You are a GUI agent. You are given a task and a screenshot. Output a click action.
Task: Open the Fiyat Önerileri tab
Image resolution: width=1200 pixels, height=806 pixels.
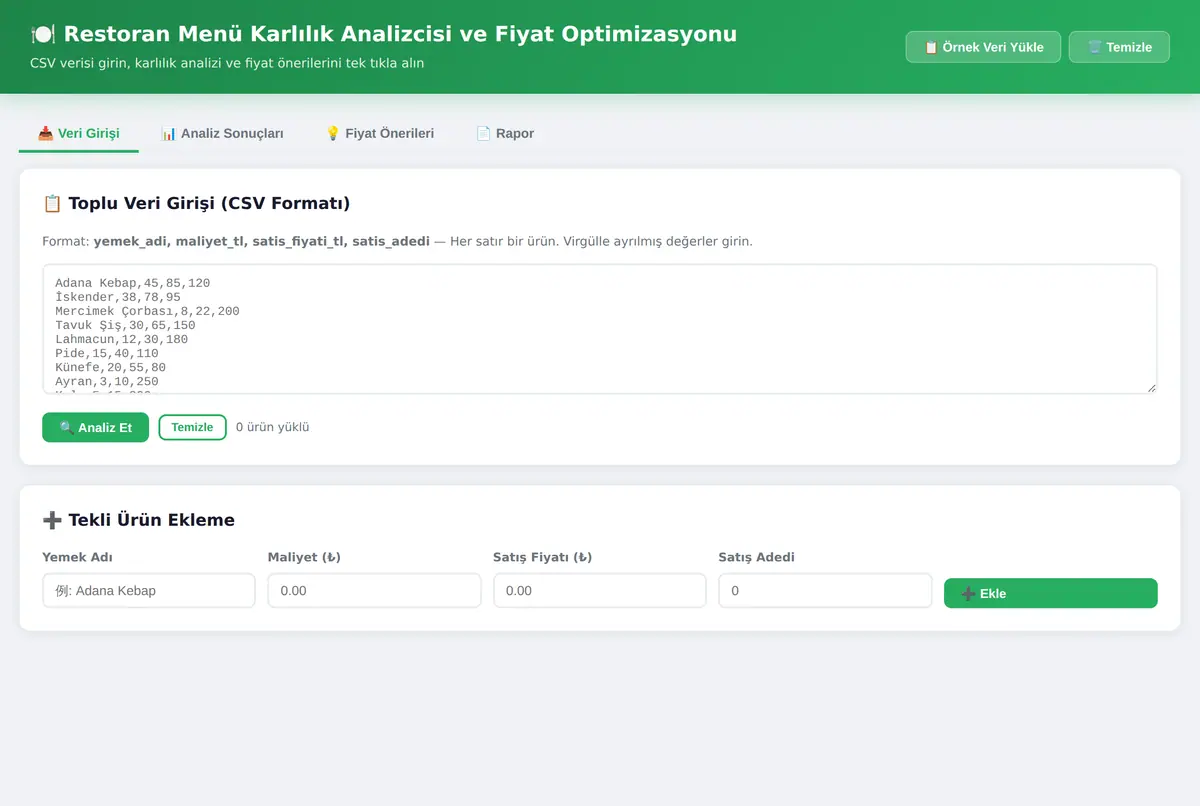[x=380, y=133]
